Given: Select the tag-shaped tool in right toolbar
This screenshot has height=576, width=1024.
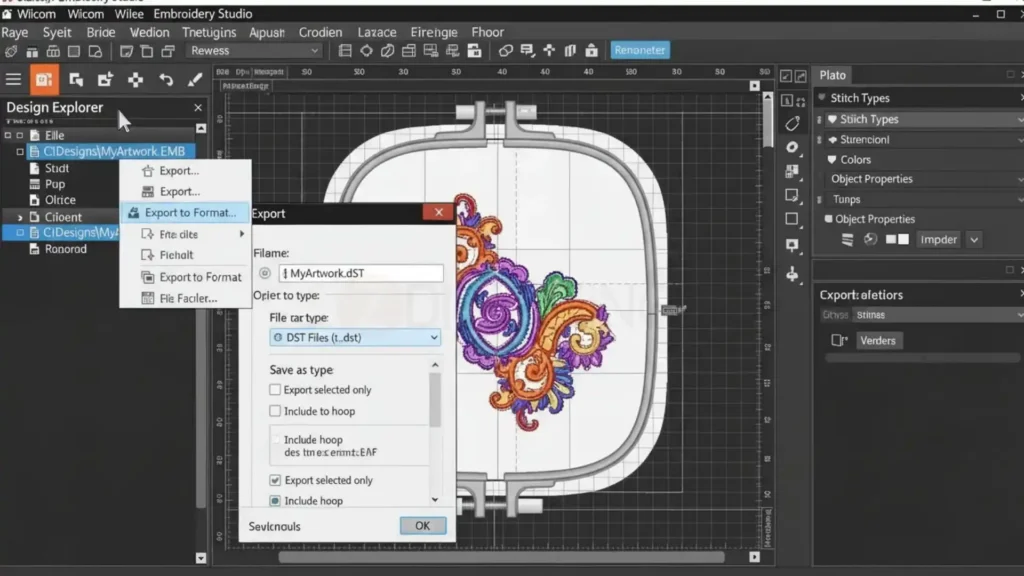Looking at the screenshot, I should (x=792, y=123).
